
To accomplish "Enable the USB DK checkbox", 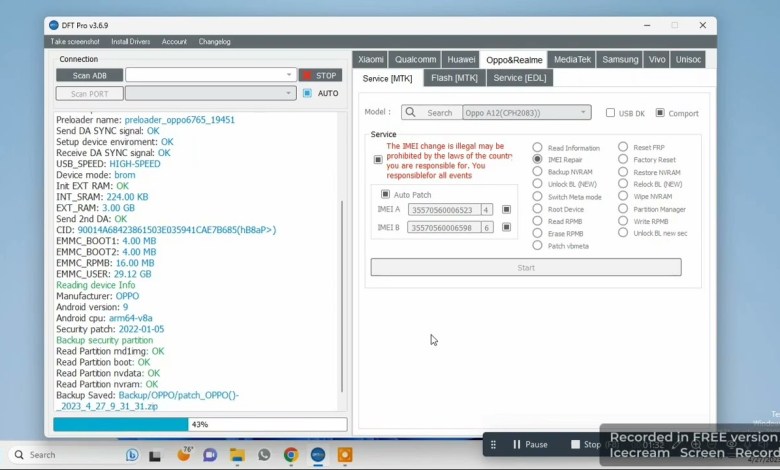I will pos(610,113).
